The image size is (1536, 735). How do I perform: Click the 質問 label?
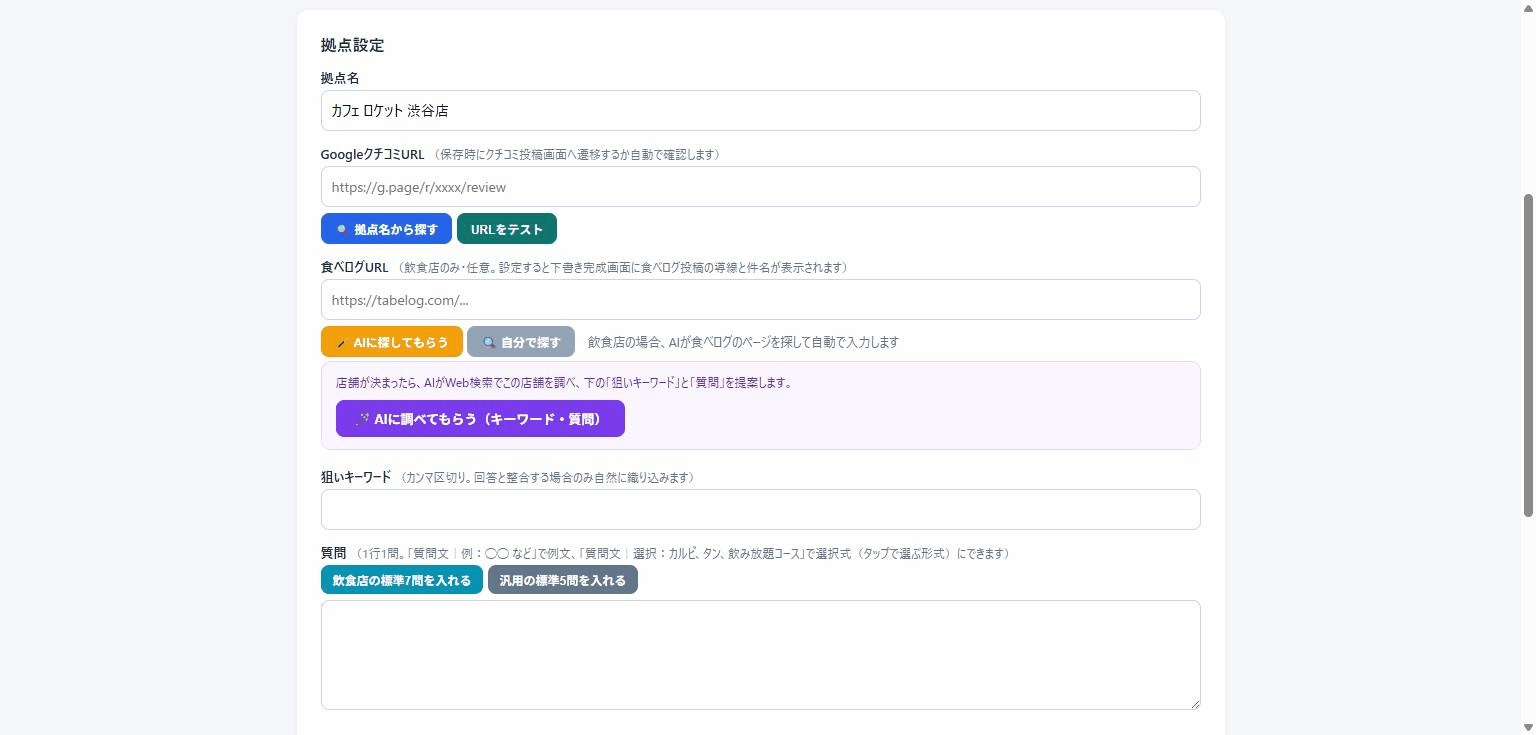point(333,553)
